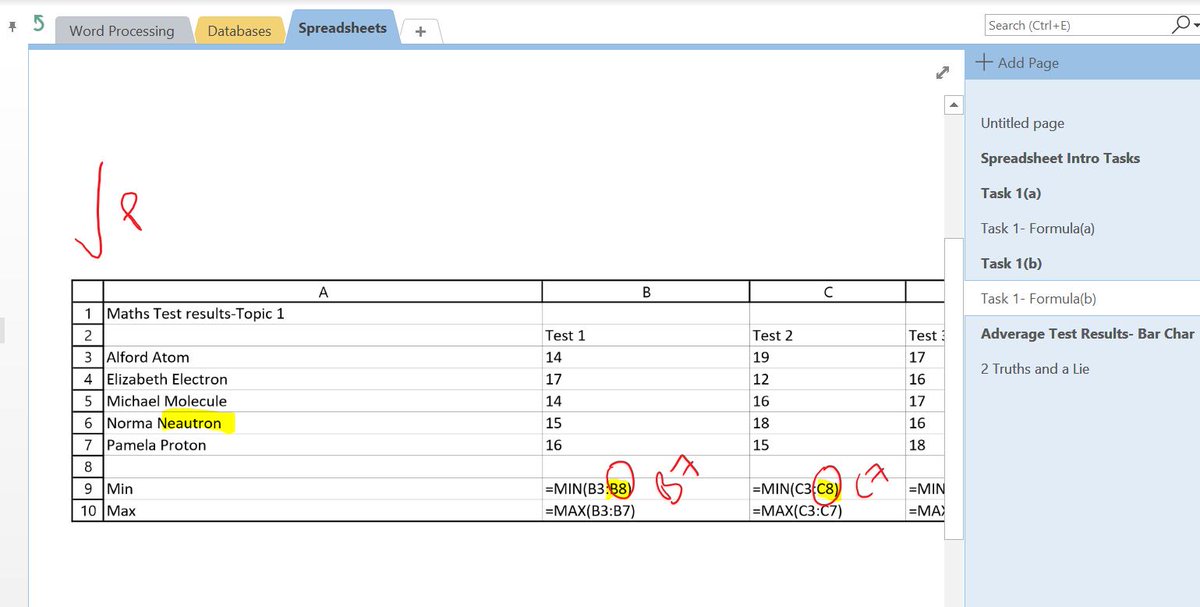Click the highlighted 'Norma Neautron' cell

click(322, 423)
